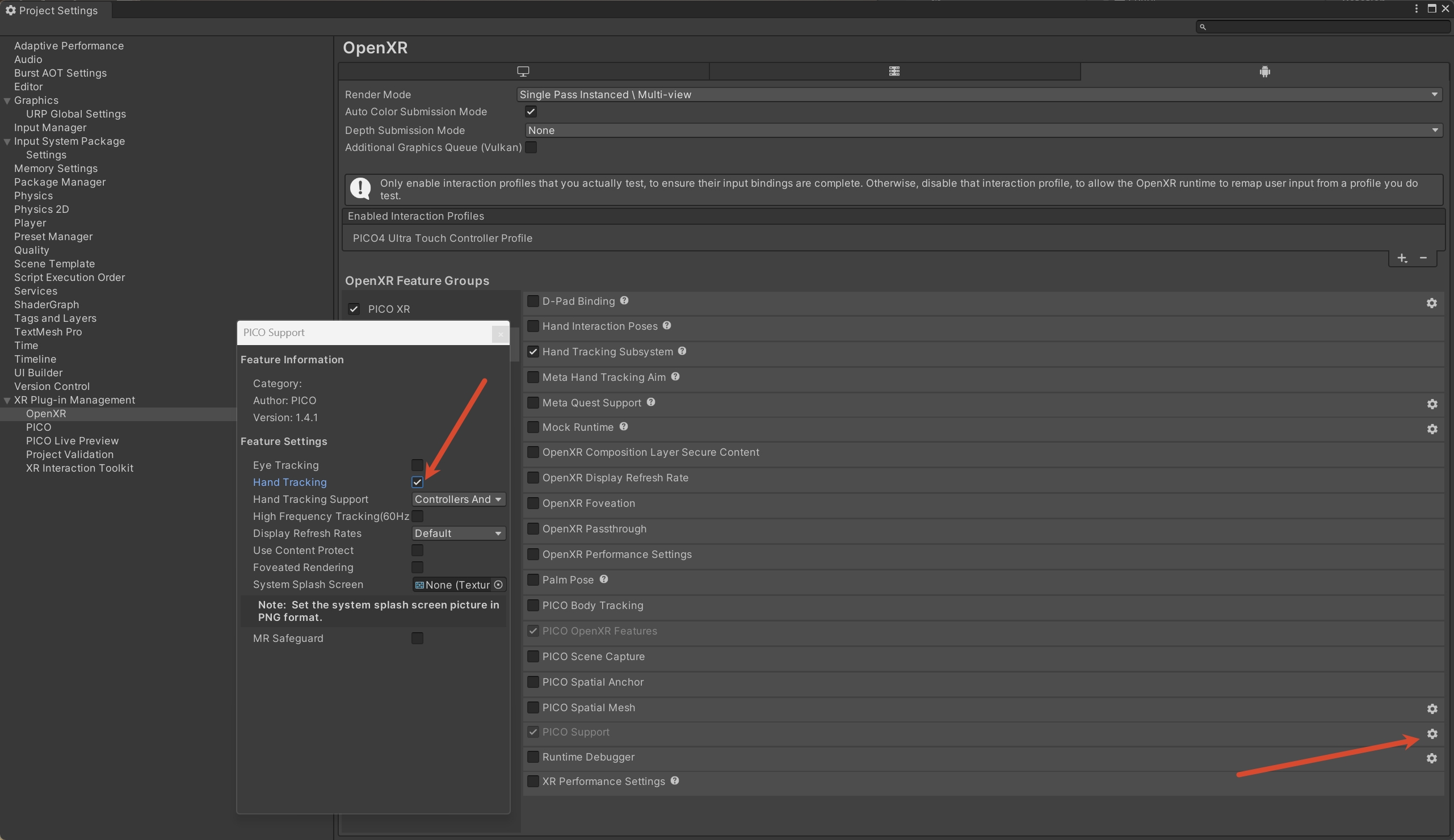Open the Player settings category

pos(30,222)
